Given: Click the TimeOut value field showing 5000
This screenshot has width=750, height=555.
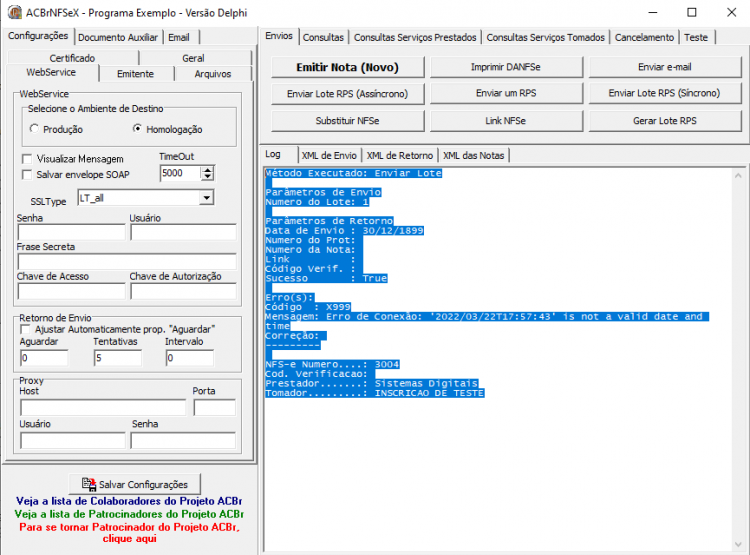Looking at the screenshot, I should tap(180, 173).
